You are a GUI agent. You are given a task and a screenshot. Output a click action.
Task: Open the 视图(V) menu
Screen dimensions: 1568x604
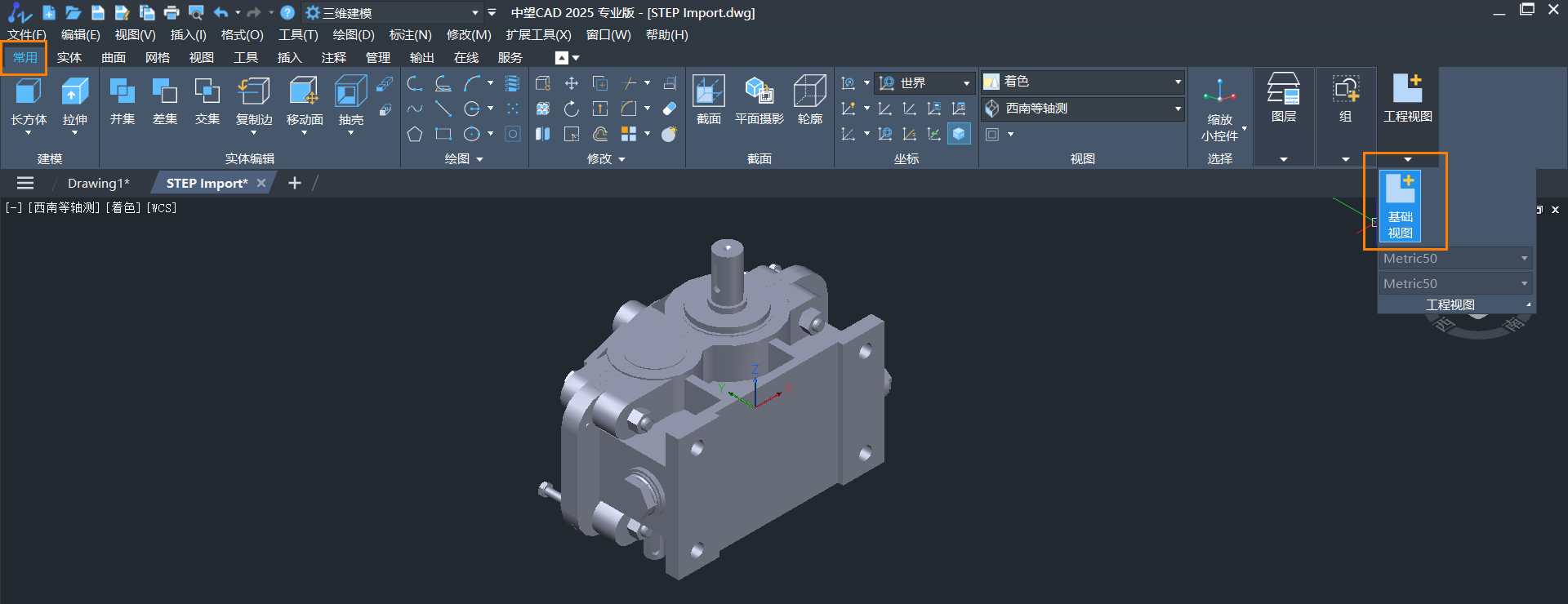pyautogui.click(x=135, y=35)
